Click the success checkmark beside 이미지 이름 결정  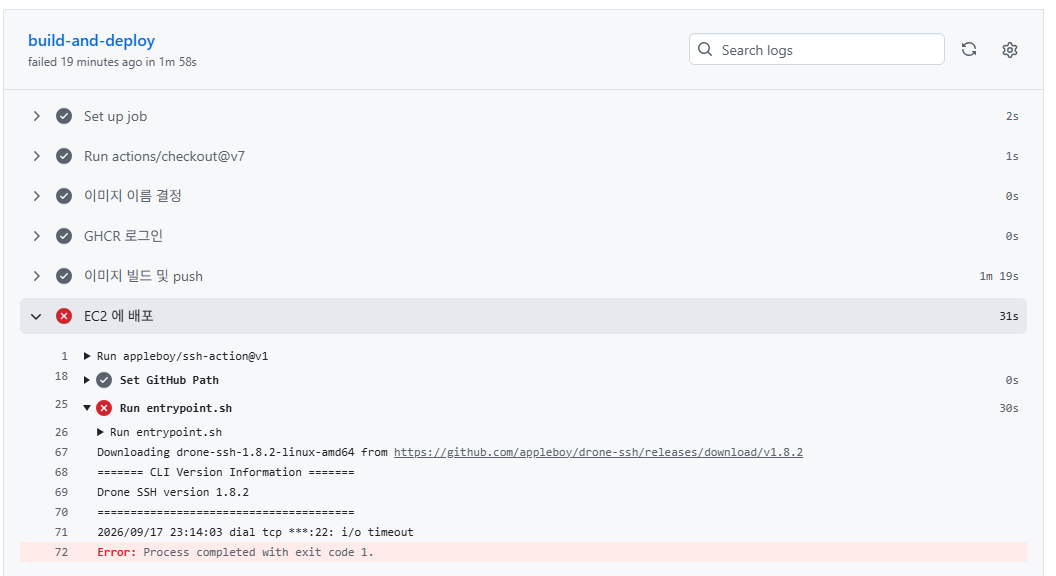pos(64,196)
